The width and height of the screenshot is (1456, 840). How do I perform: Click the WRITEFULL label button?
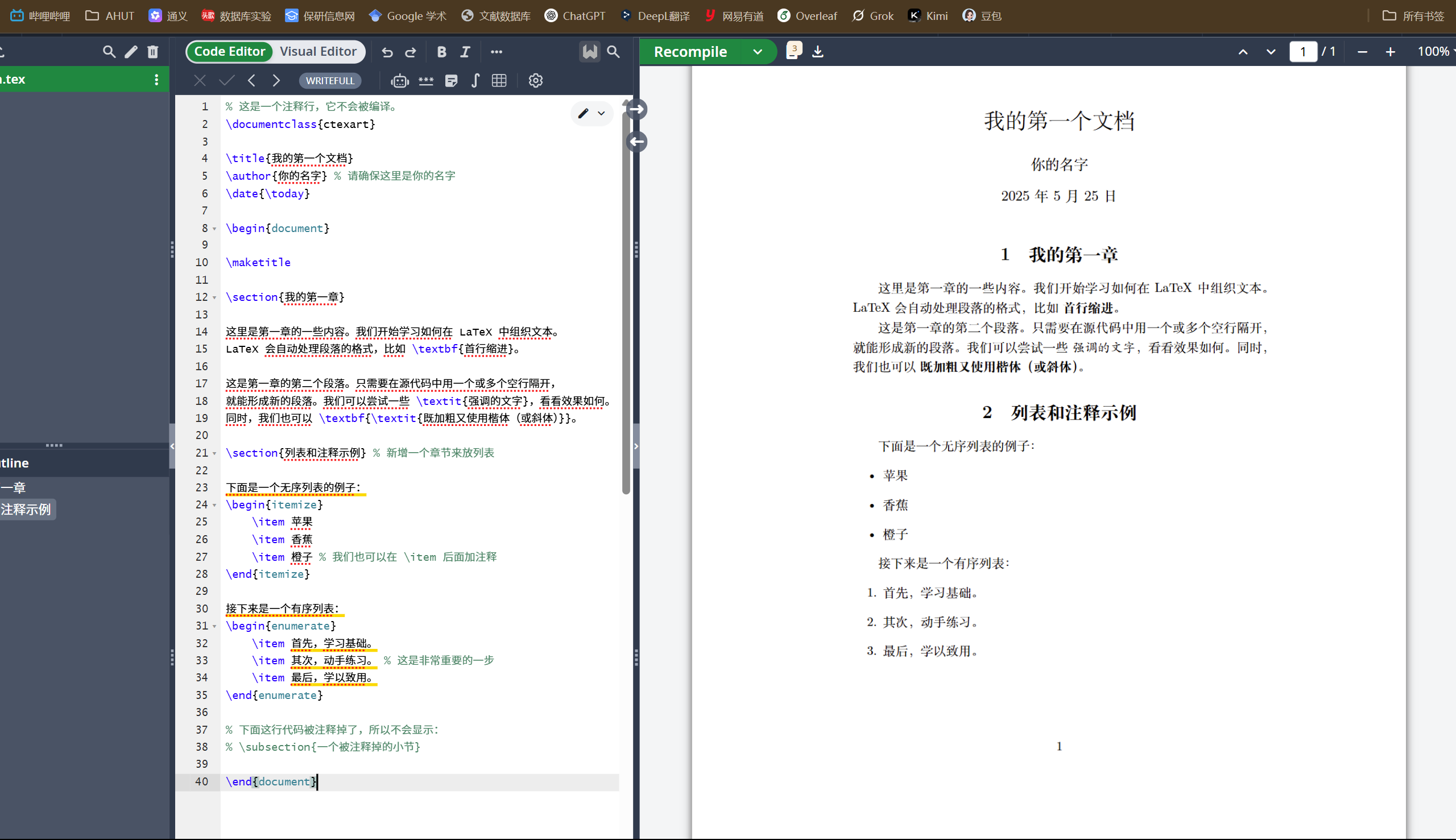coord(330,81)
